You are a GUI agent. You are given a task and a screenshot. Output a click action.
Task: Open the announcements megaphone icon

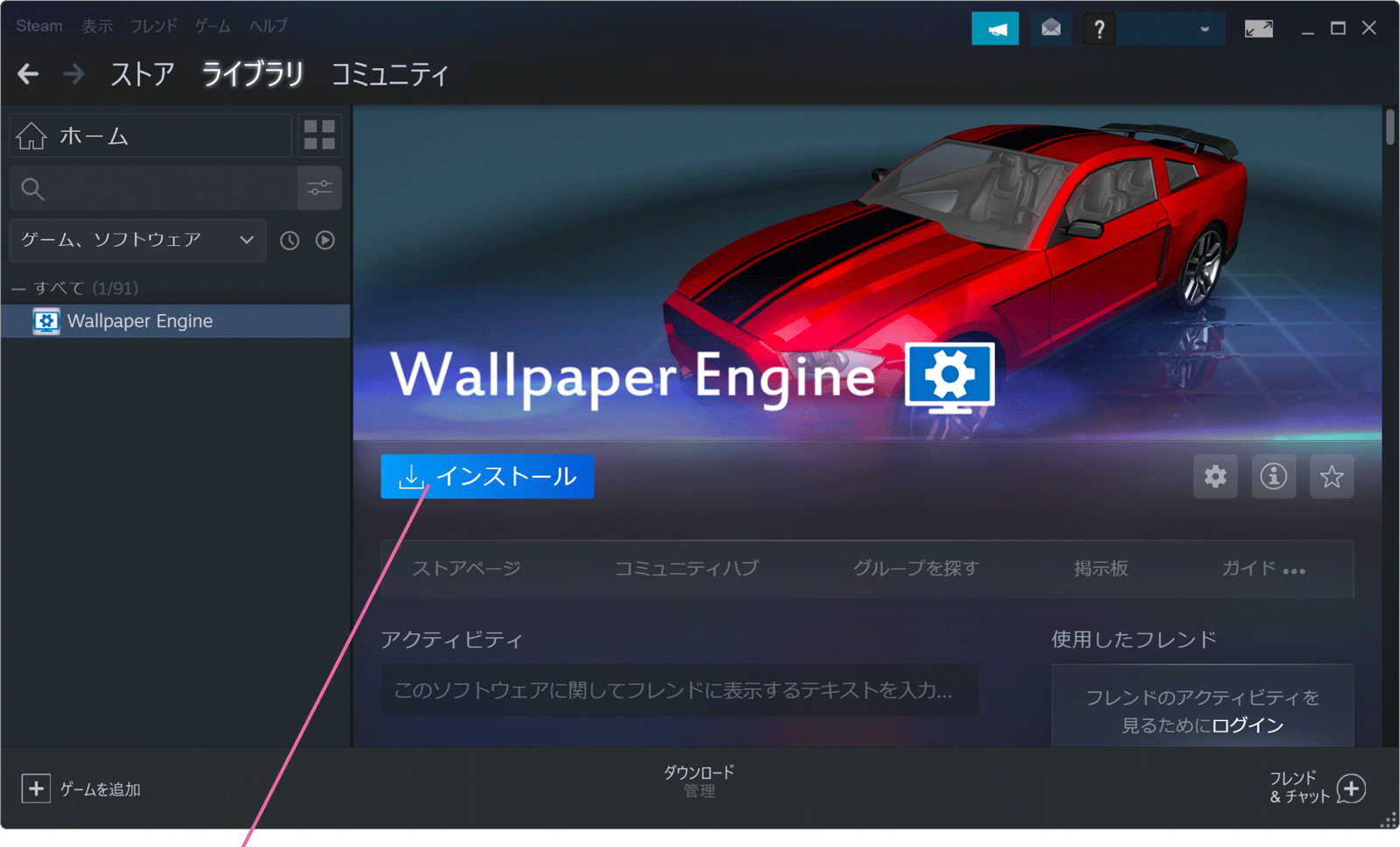click(995, 29)
